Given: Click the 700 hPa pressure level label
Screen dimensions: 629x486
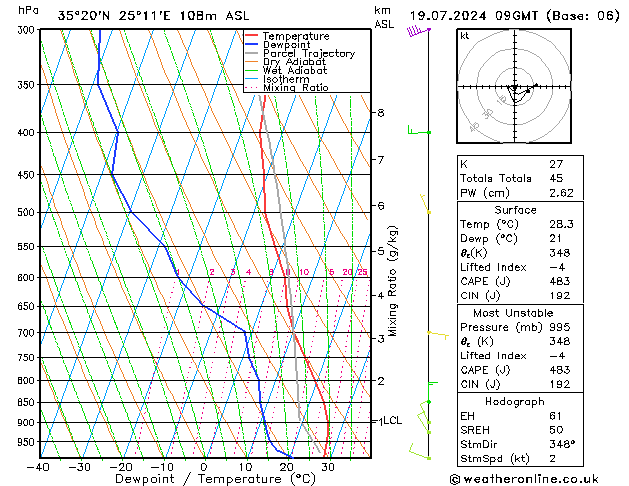Looking at the screenshot, I should pos(28,333).
